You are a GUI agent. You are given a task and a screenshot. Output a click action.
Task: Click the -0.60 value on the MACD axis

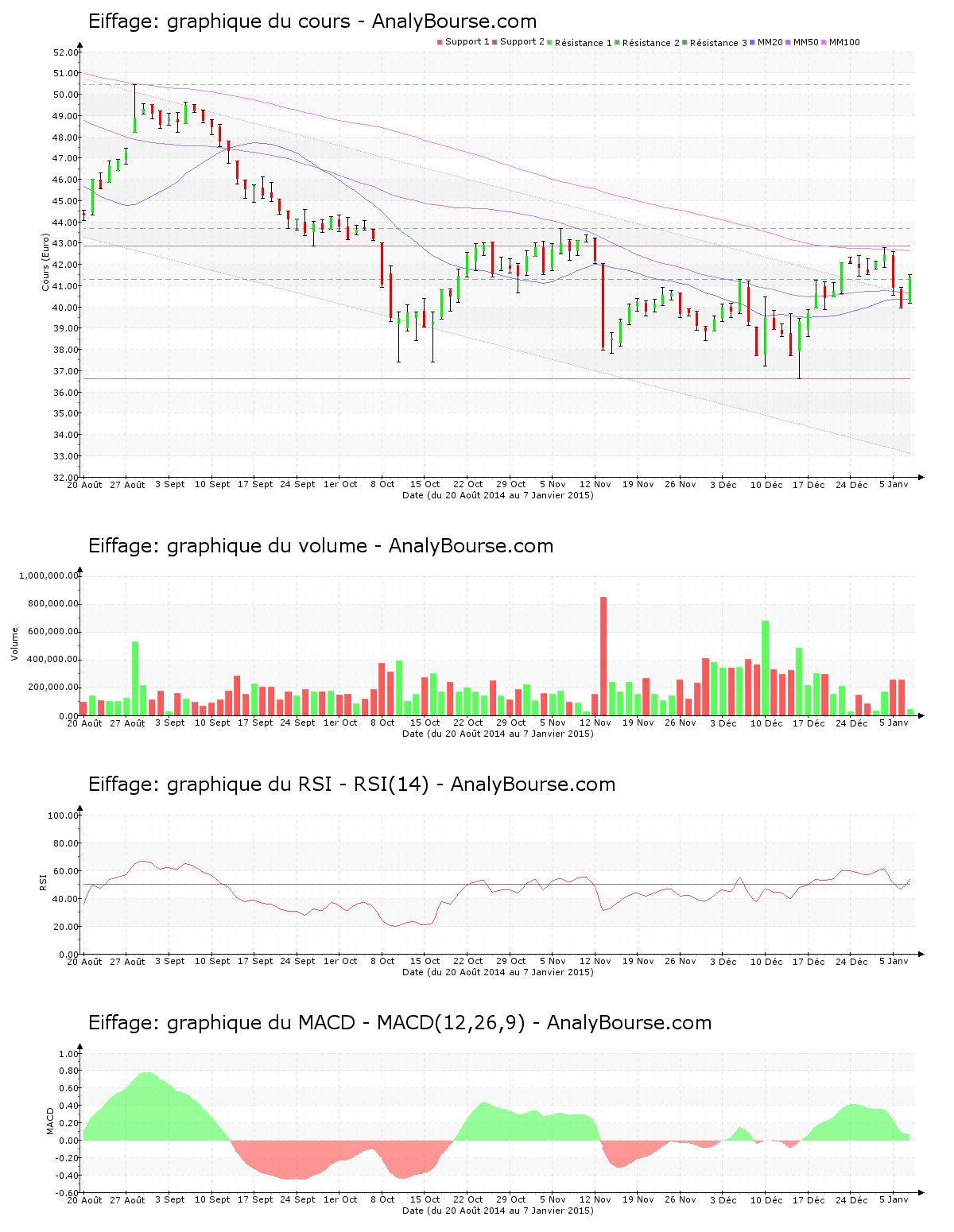68,1193
